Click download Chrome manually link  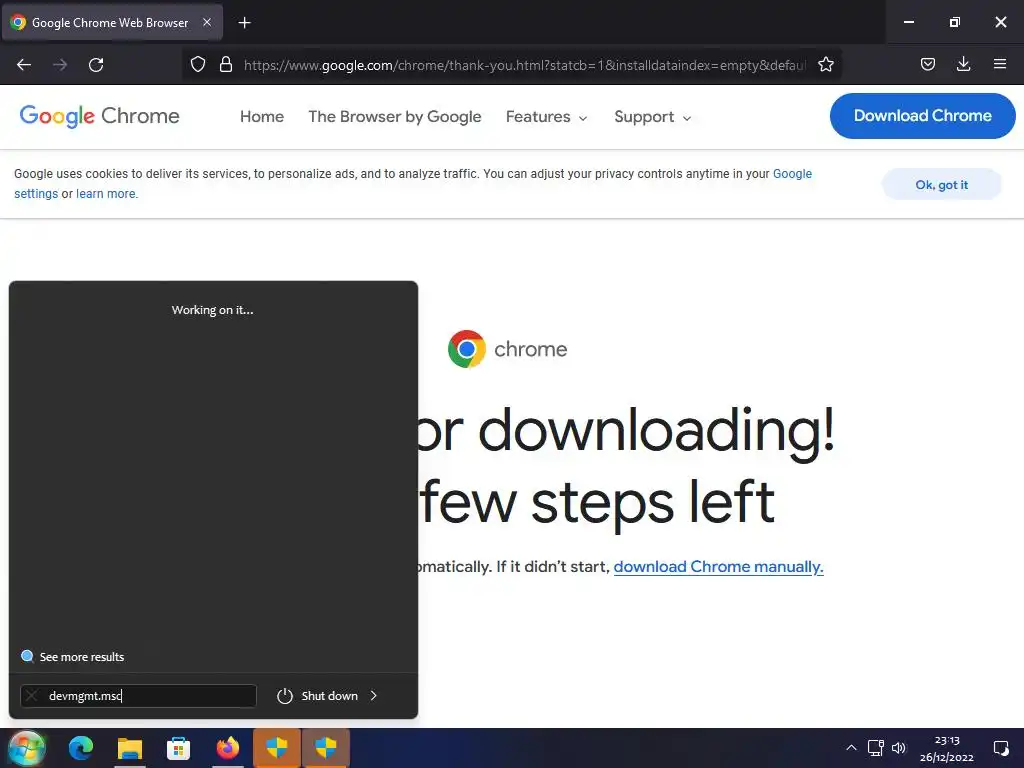[718, 566]
